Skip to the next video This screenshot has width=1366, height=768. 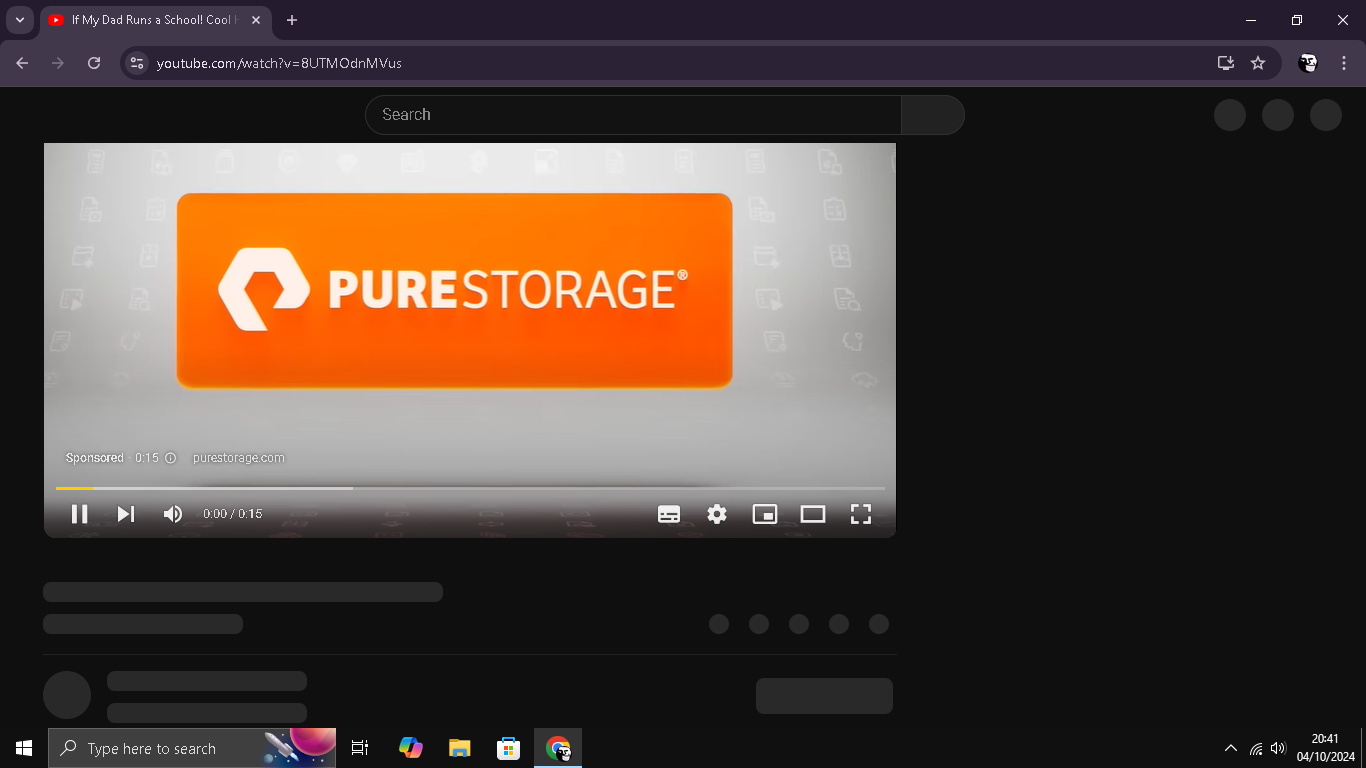coord(126,514)
